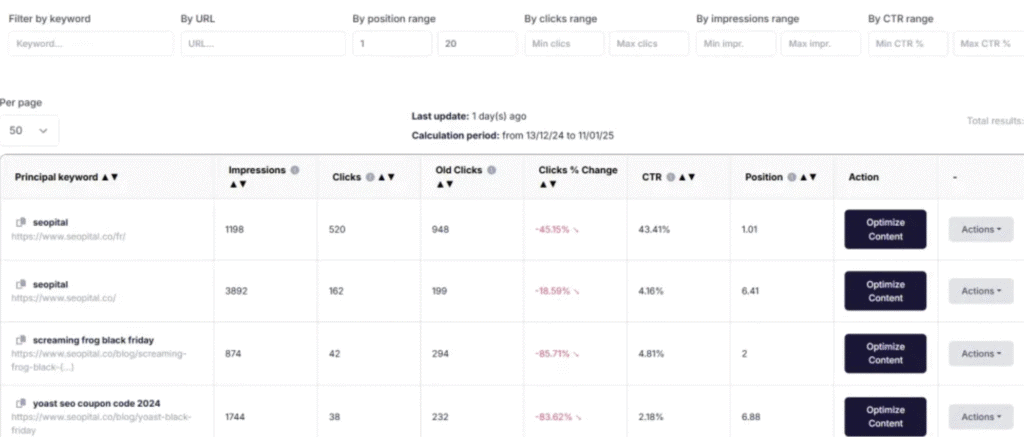Screen dimensions: 1024x437
Task: Click the info icon next to CTR header
Action: click(669, 177)
